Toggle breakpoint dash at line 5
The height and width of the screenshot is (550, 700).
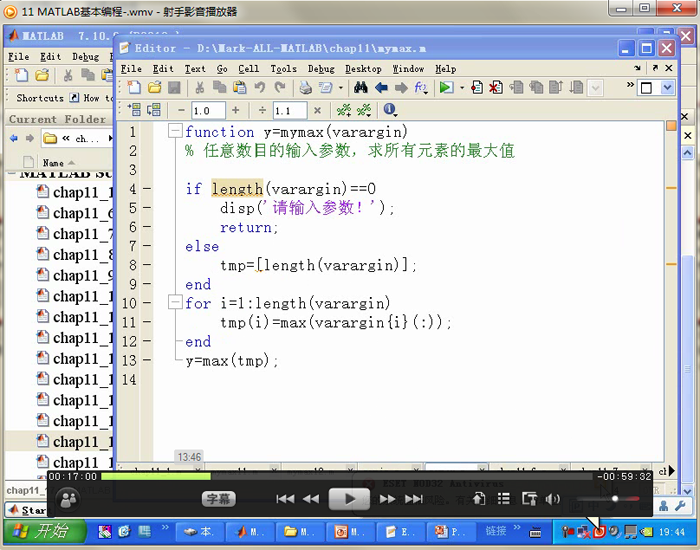[147, 208]
